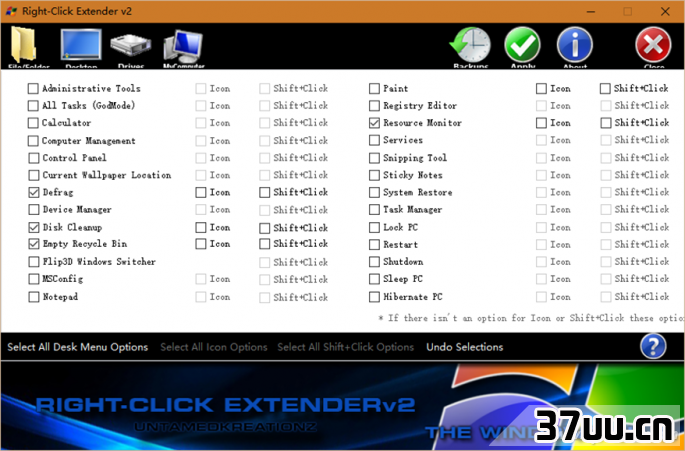This screenshot has width=685, height=451.
Task: Click the Right-Click Extender title bar app icon
Action: (x=11, y=11)
